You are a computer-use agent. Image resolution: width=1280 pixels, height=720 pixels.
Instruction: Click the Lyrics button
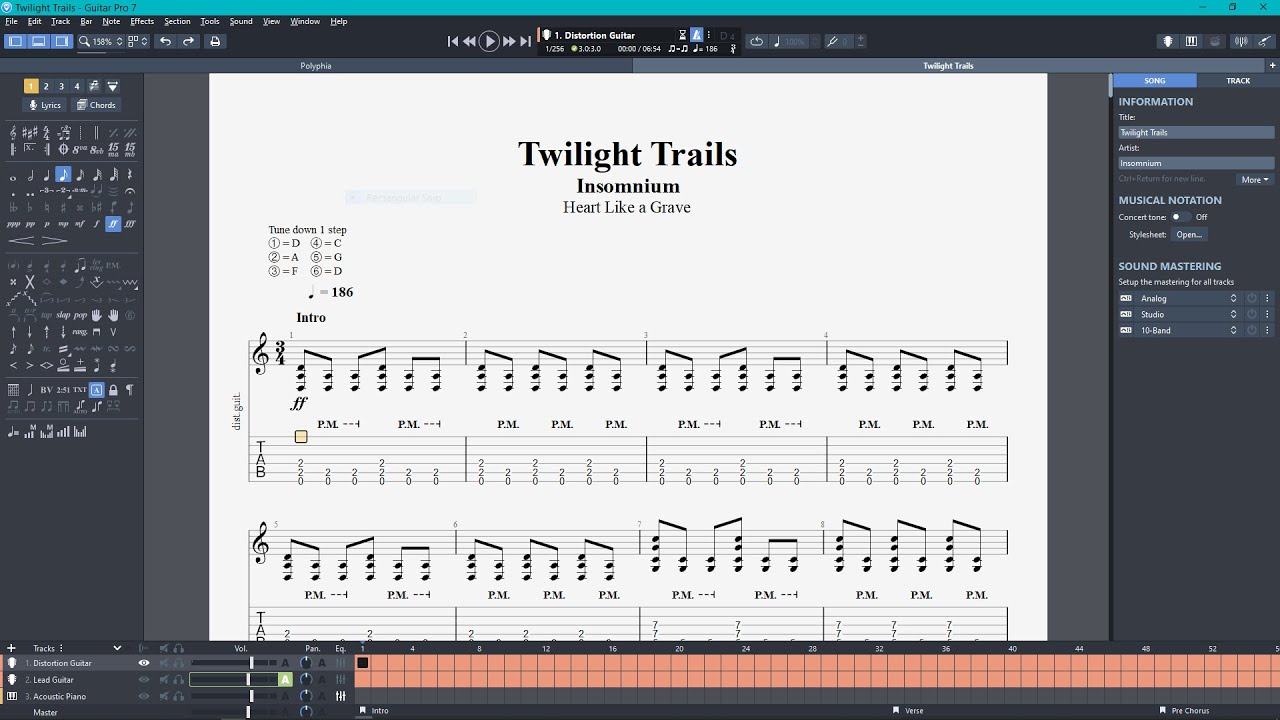[46, 105]
